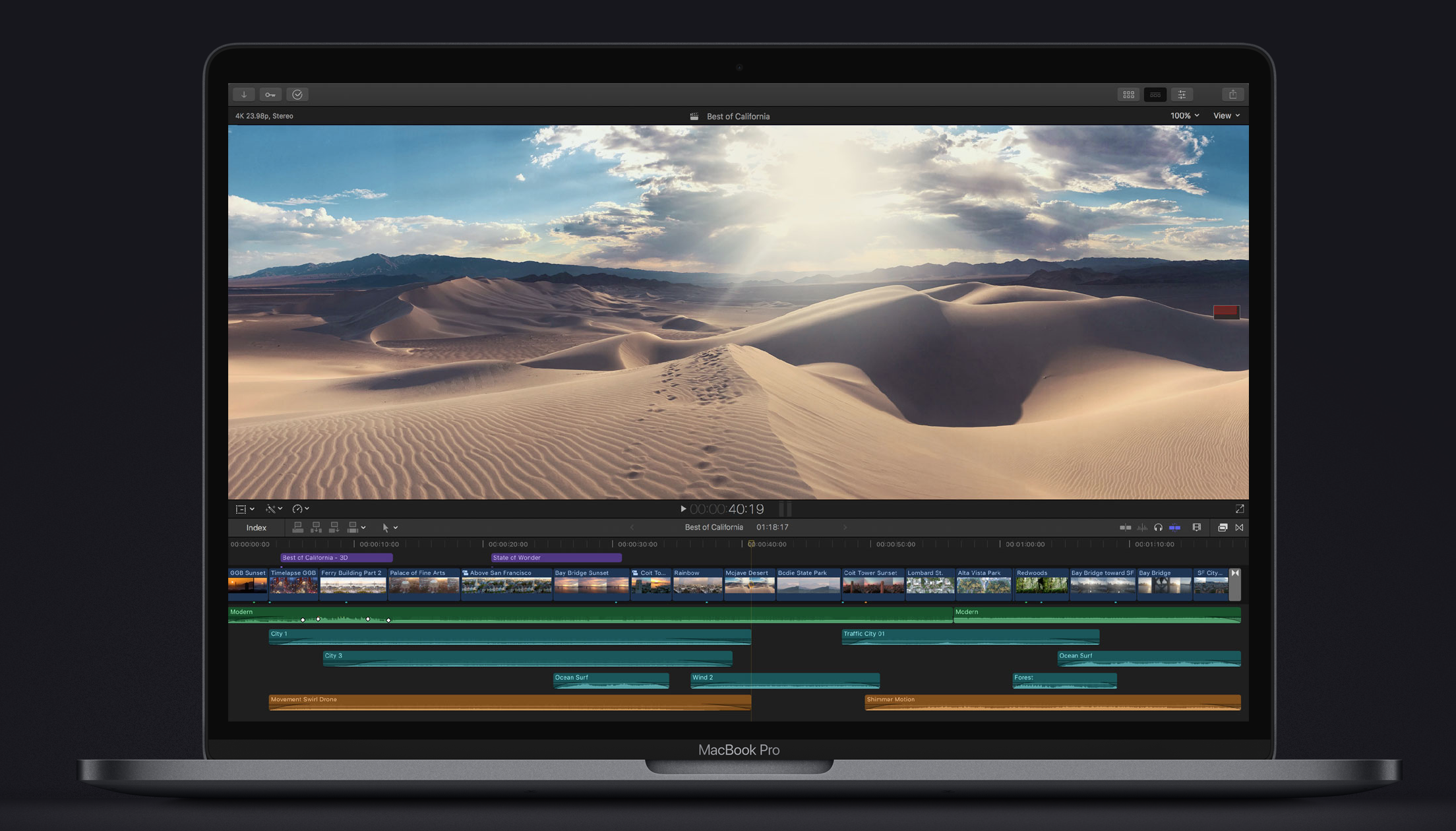Toggle snapping in the timeline
Viewport: 1456px width, 831px height.
tap(1174, 528)
